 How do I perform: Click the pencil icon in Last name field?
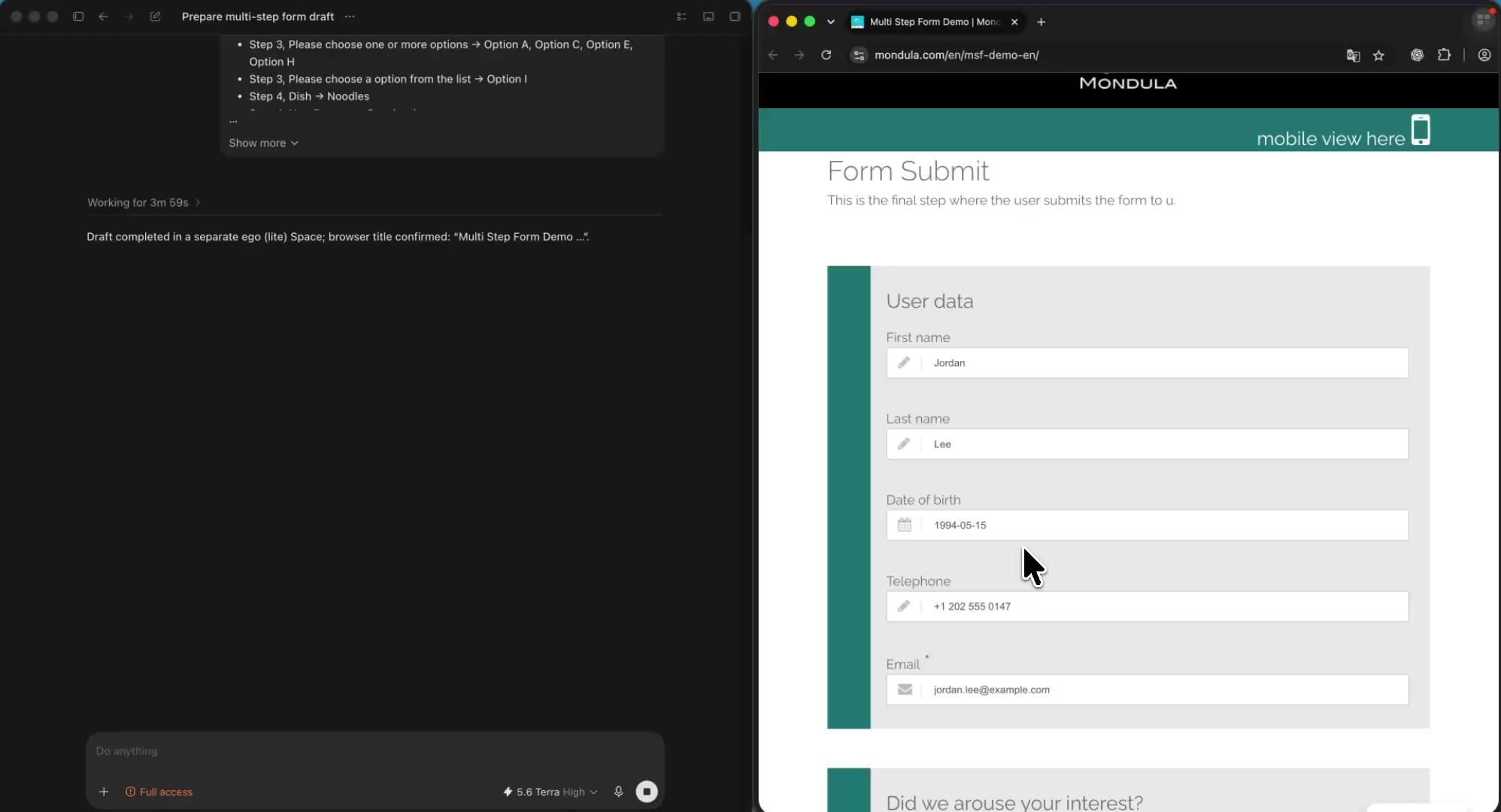pyautogui.click(x=904, y=444)
